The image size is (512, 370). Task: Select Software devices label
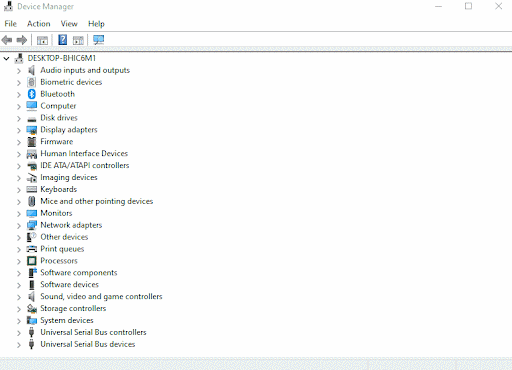pyautogui.click(x=70, y=284)
